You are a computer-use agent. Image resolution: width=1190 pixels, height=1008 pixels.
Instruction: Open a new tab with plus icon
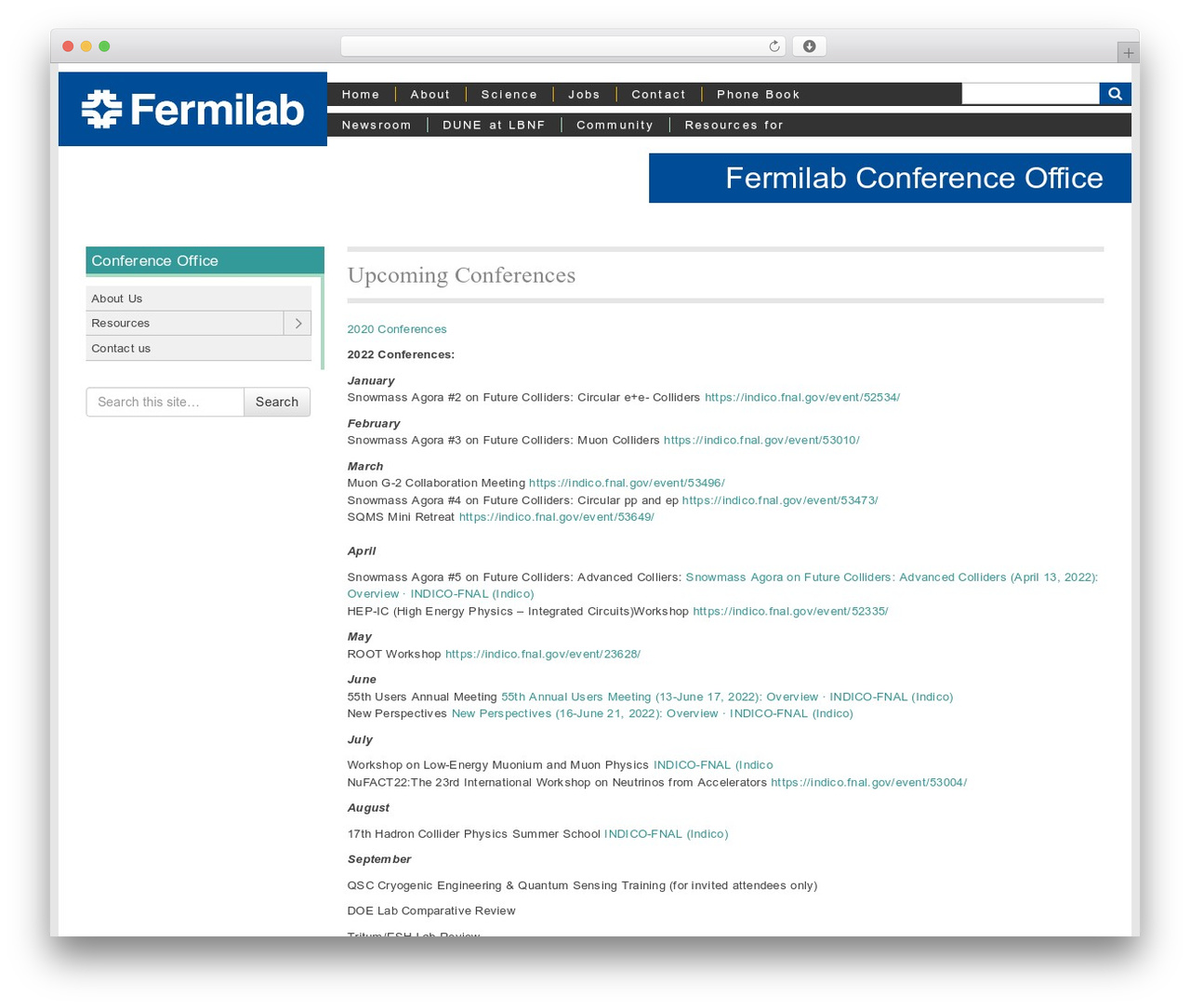(1128, 53)
